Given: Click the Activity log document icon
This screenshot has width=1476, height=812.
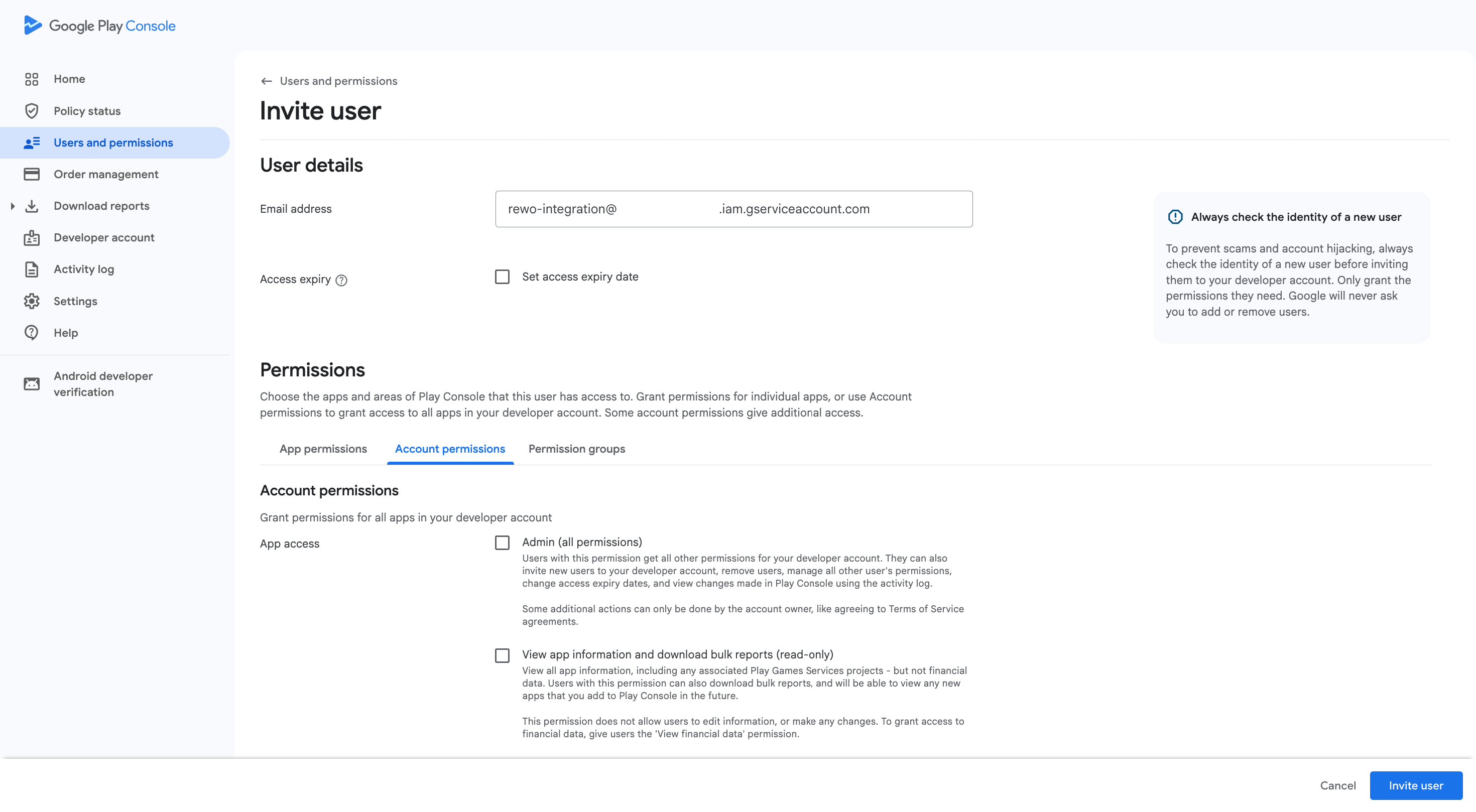Looking at the screenshot, I should point(32,269).
